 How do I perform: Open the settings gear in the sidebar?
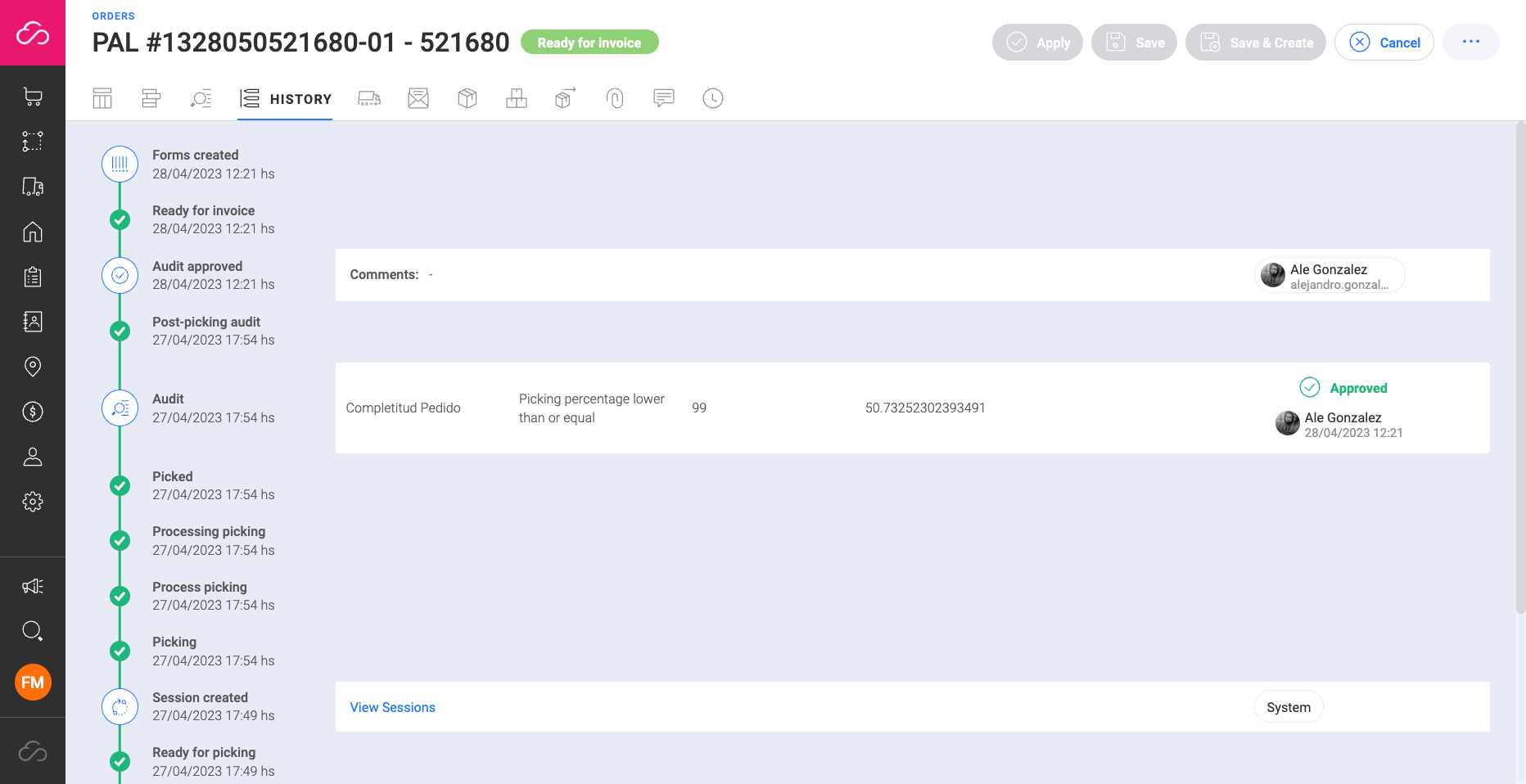33,502
